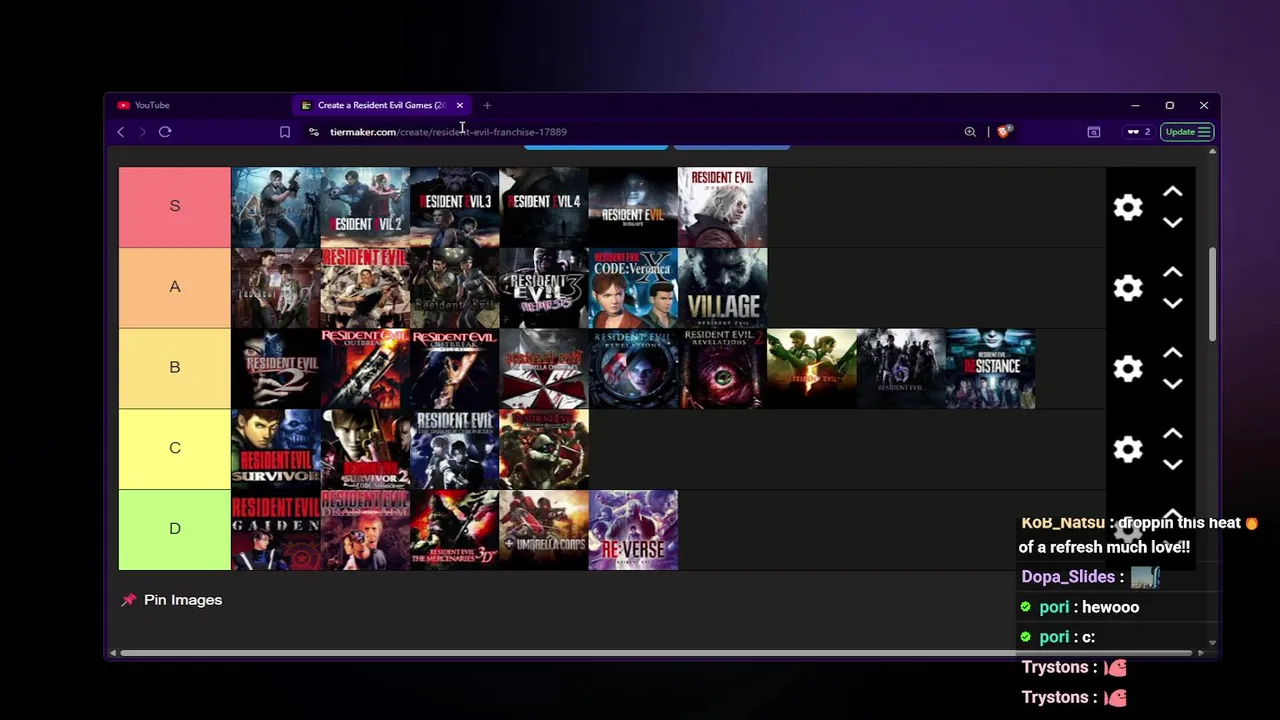Image resolution: width=1280 pixels, height=720 pixels.
Task: Select Resident Evil 4 original in S tier
Action: pos(276,207)
